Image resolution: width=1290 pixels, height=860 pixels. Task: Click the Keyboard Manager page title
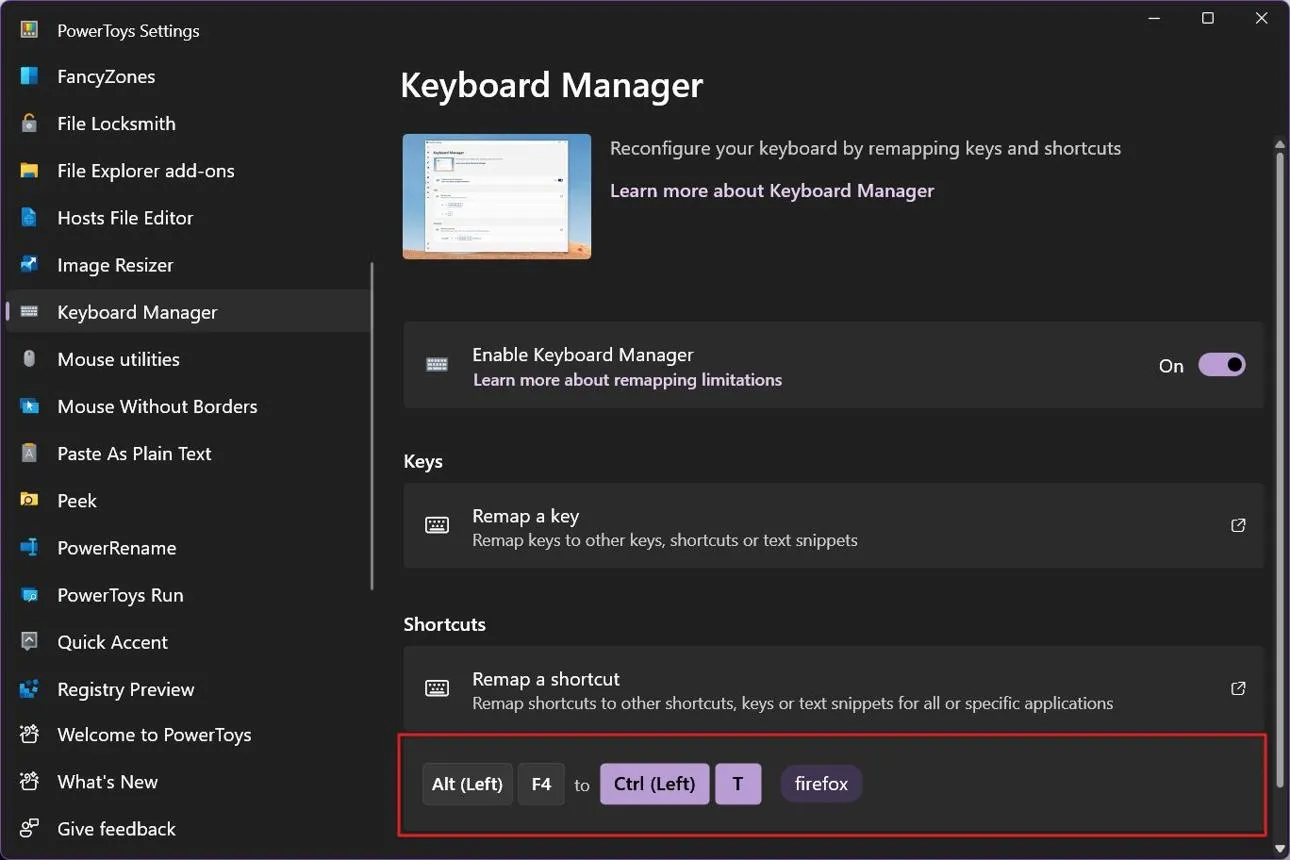pyautogui.click(x=552, y=85)
